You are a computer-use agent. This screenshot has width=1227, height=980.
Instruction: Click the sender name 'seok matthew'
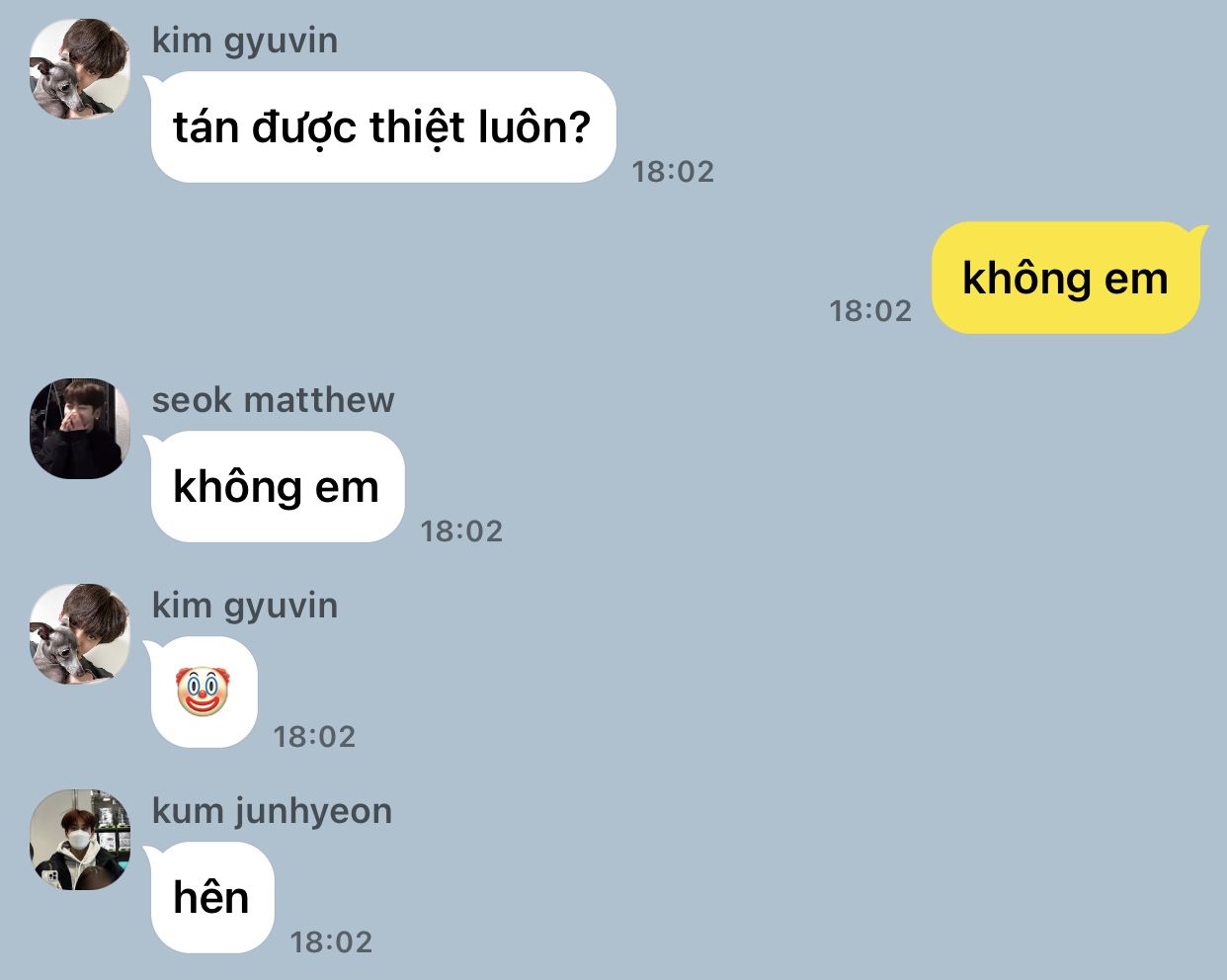(274, 400)
